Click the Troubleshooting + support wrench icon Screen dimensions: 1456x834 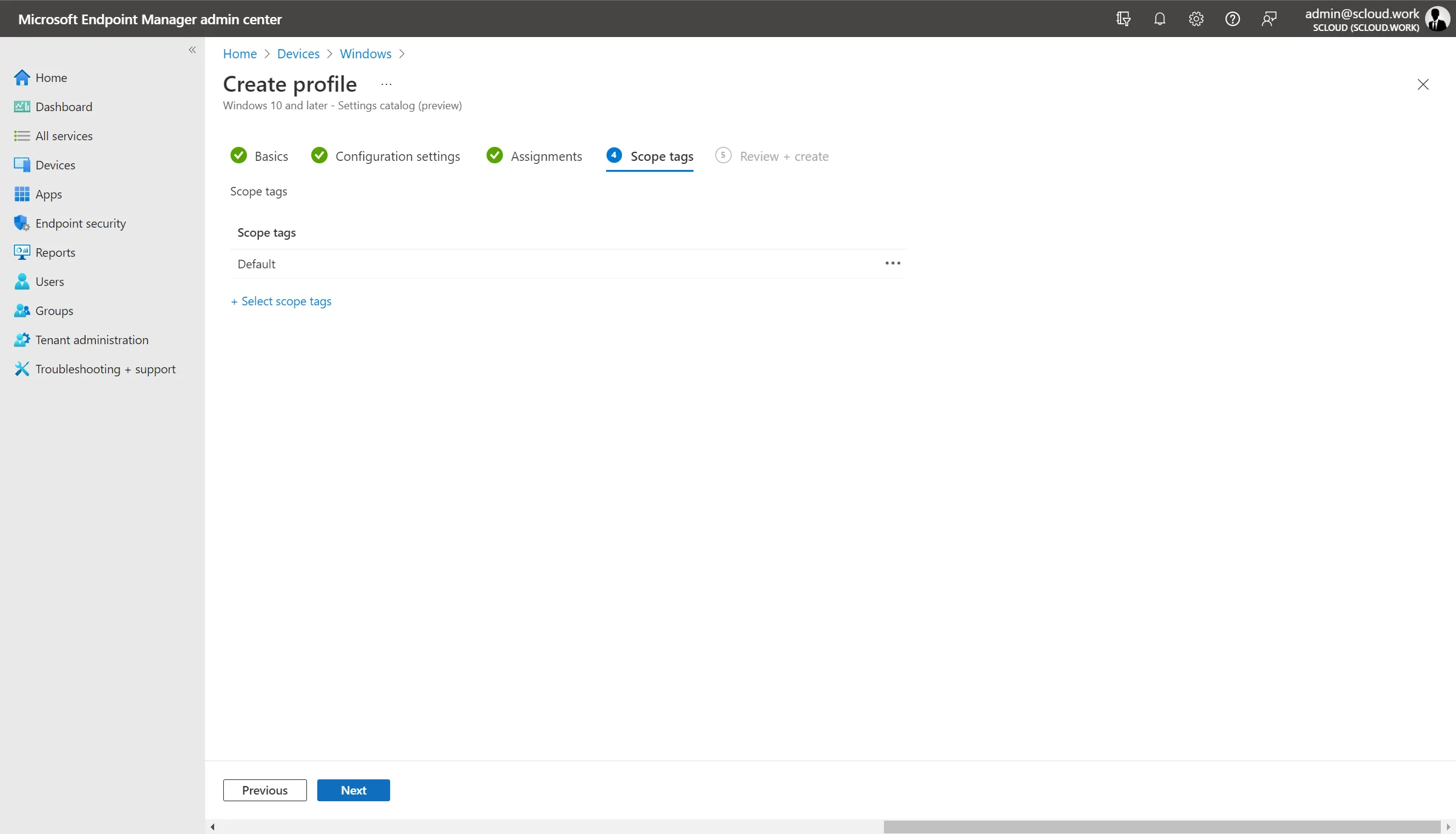[x=22, y=369]
